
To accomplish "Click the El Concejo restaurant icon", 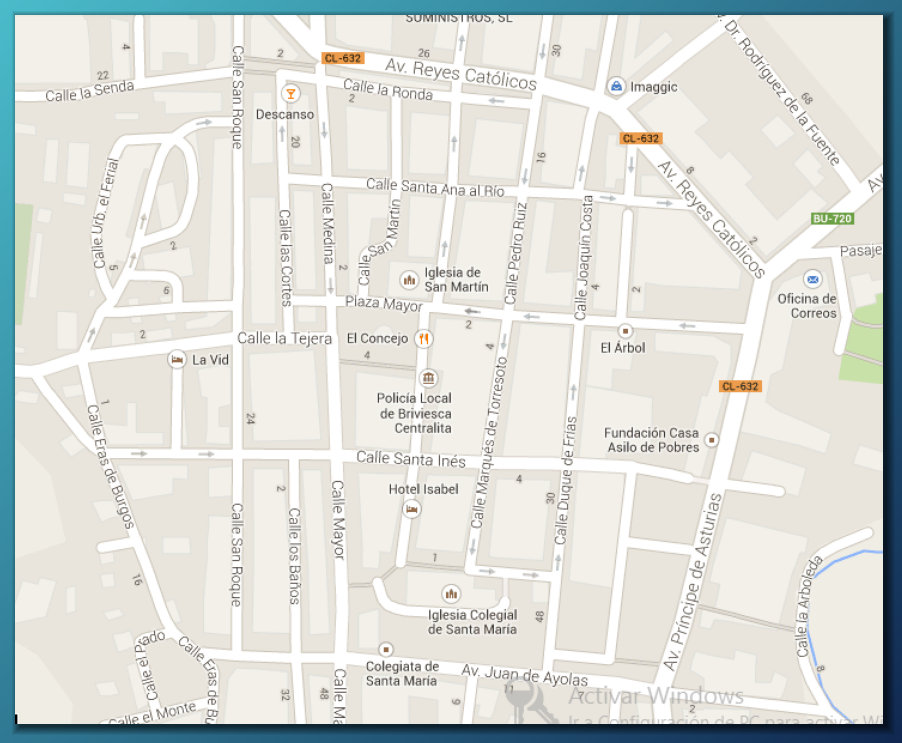I will [x=424, y=339].
